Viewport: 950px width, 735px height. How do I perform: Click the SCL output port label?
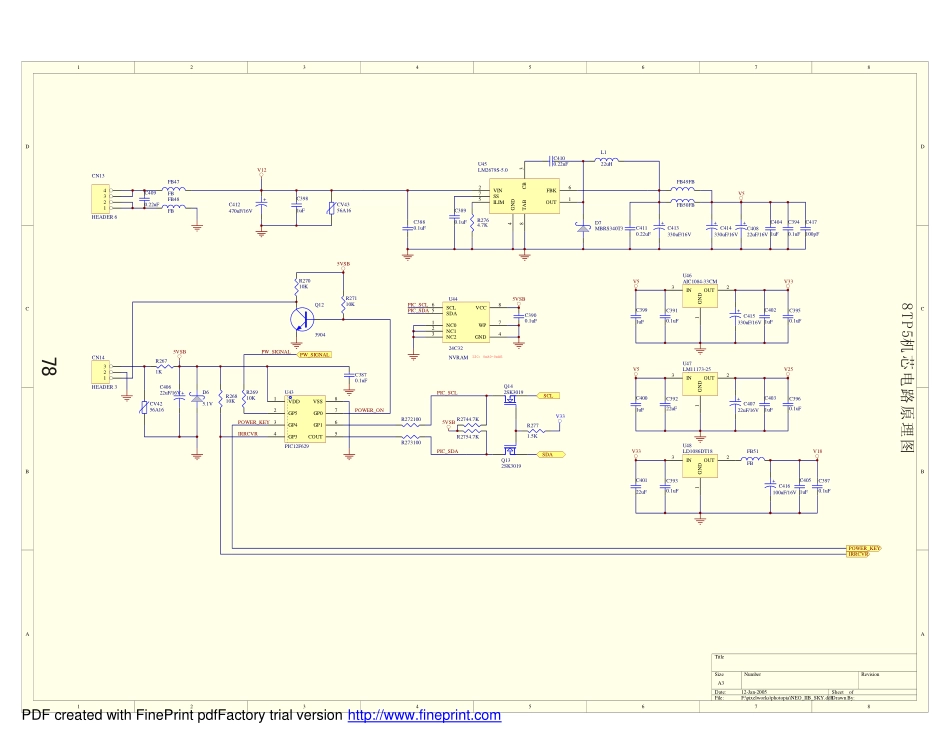548,395
